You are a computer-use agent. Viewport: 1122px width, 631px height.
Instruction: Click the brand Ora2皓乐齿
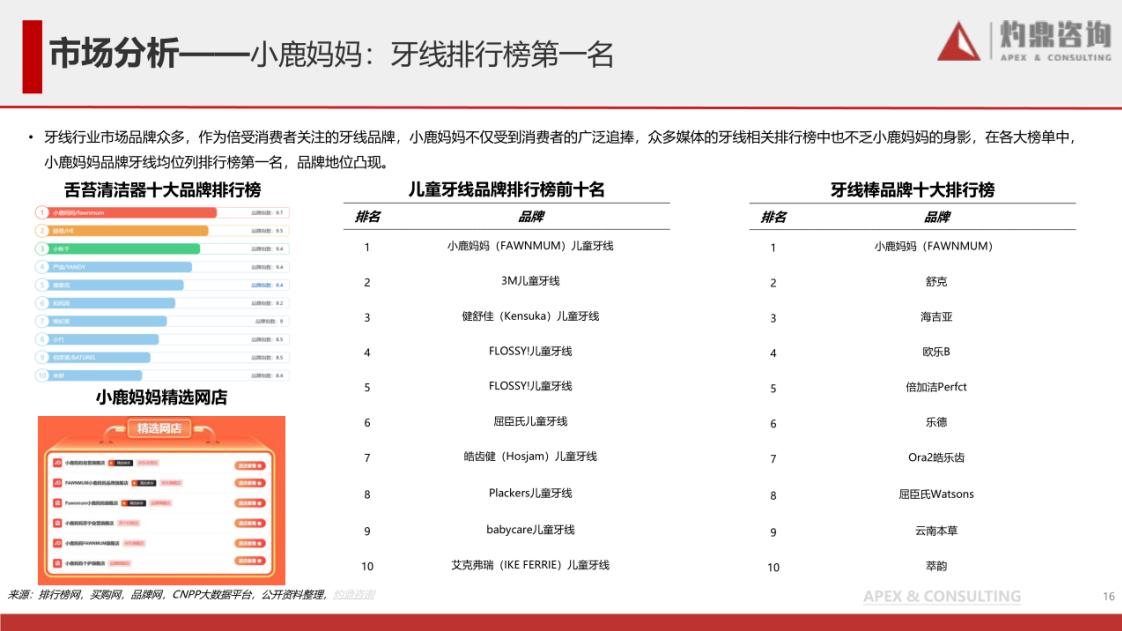pos(936,457)
